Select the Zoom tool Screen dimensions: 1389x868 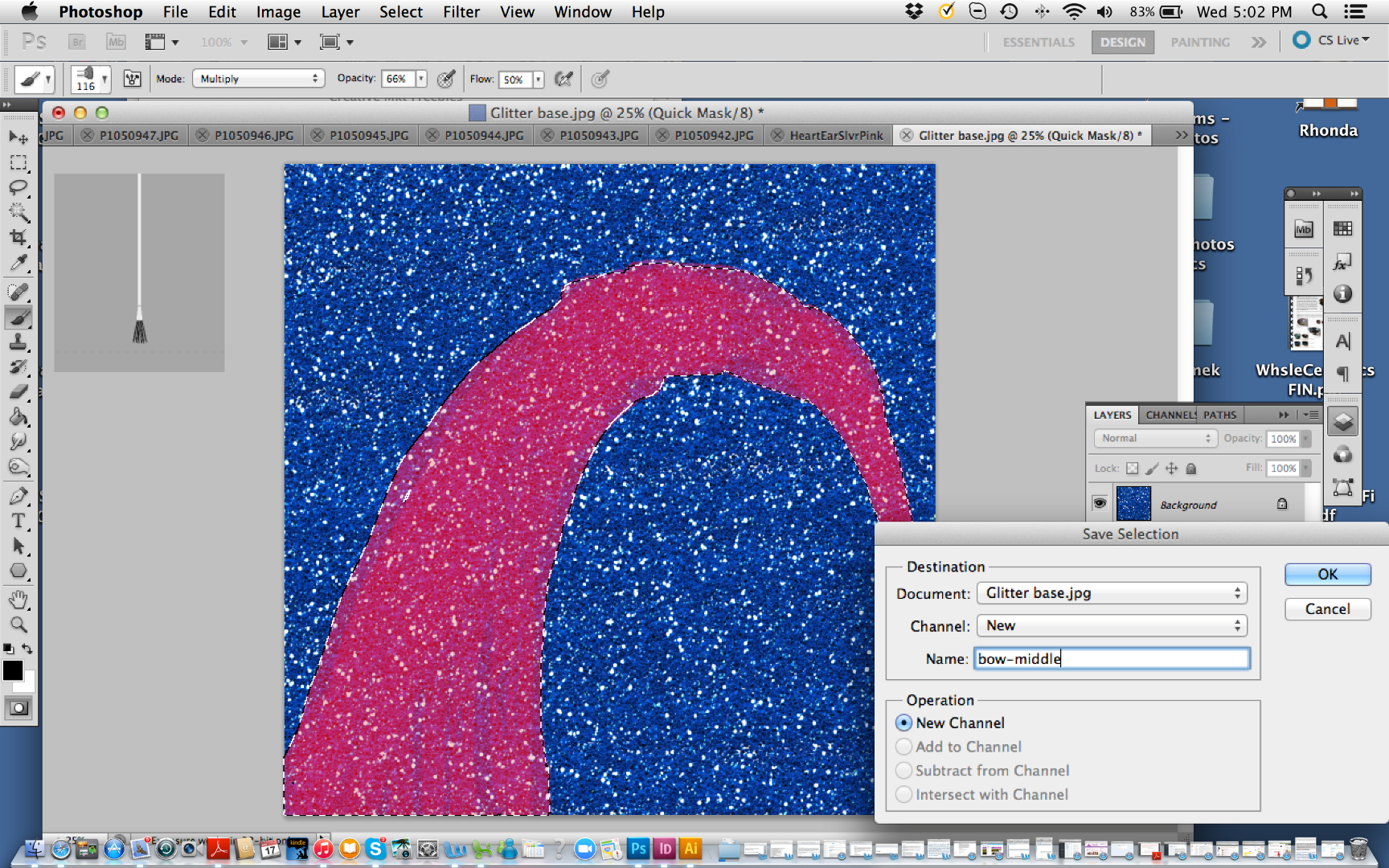coord(18,625)
